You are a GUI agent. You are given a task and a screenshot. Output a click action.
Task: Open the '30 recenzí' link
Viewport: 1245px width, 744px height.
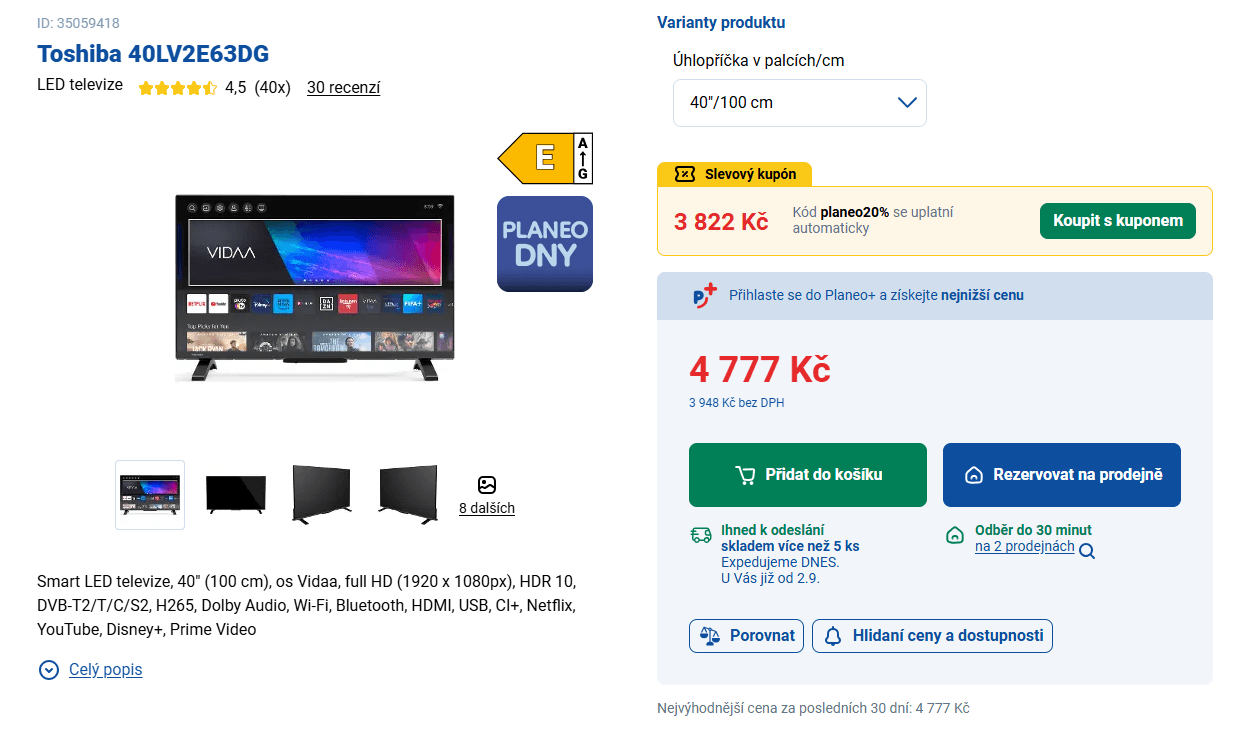pos(344,88)
